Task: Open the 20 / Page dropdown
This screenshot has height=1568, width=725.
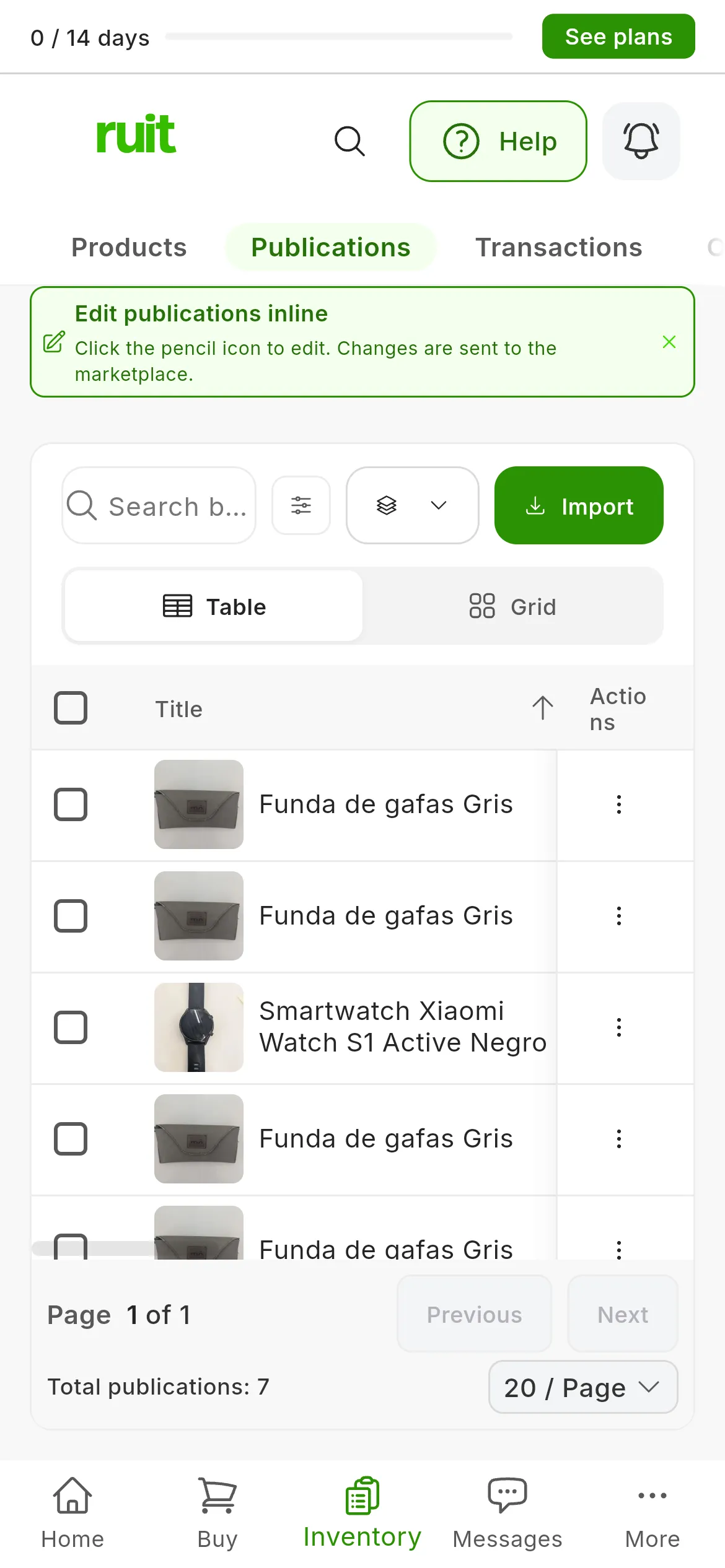Action: pyautogui.click(x=583, y=1387)
